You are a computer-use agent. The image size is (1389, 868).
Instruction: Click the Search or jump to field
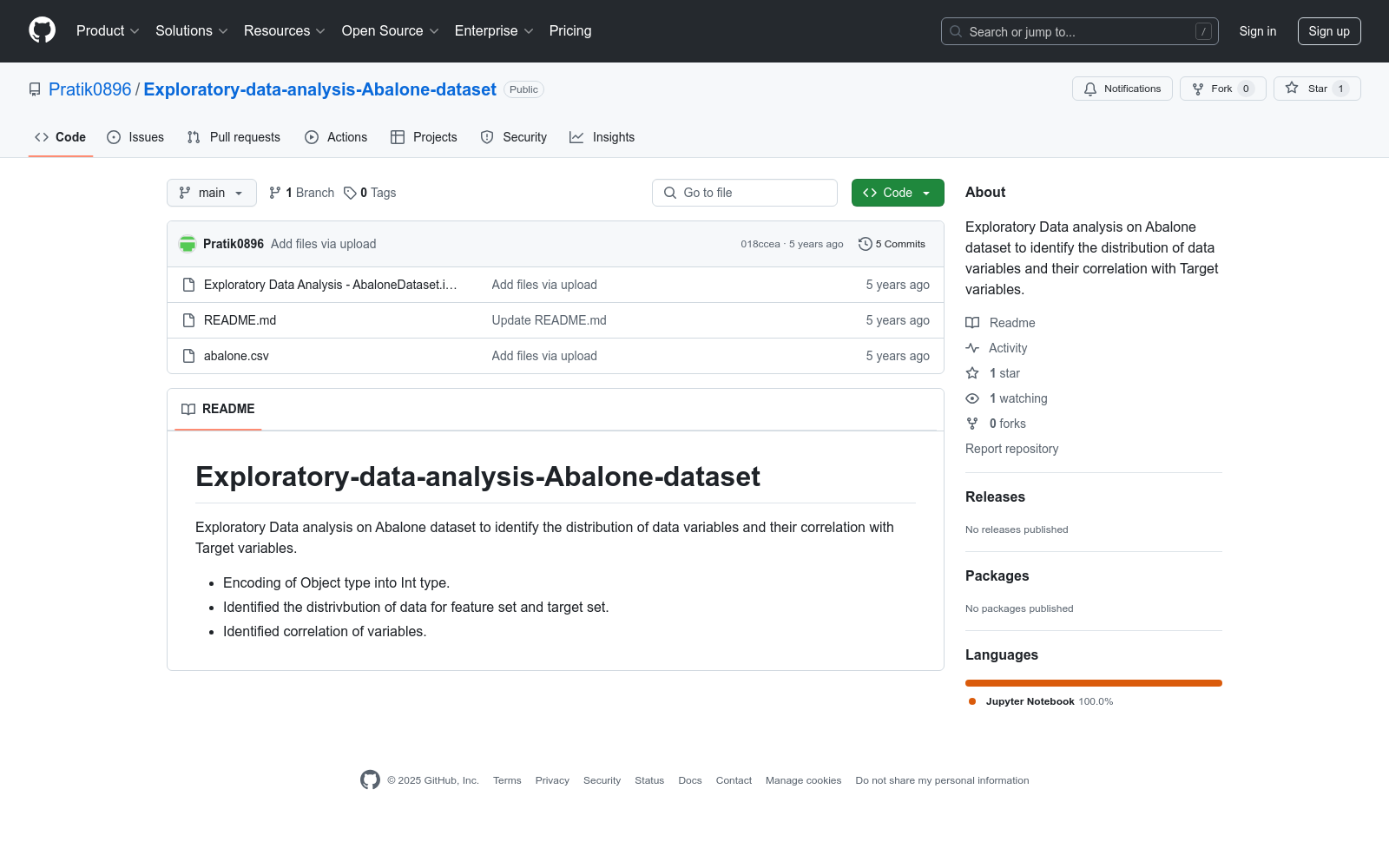[x=1080, y=31]
